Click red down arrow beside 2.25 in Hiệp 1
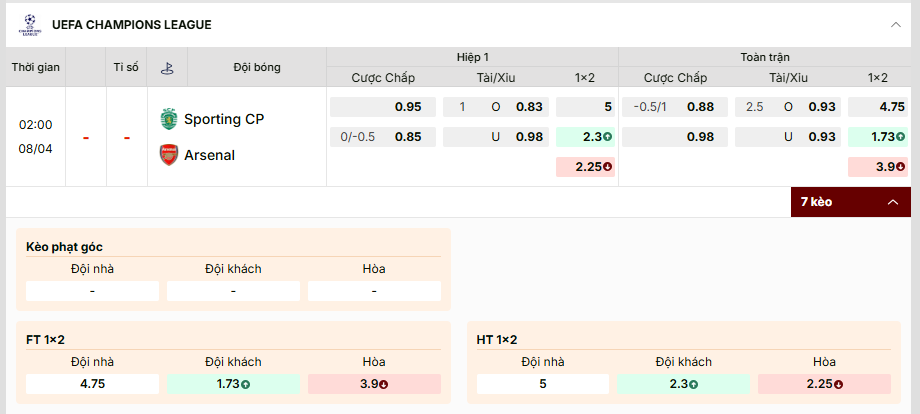 point(607,167)
